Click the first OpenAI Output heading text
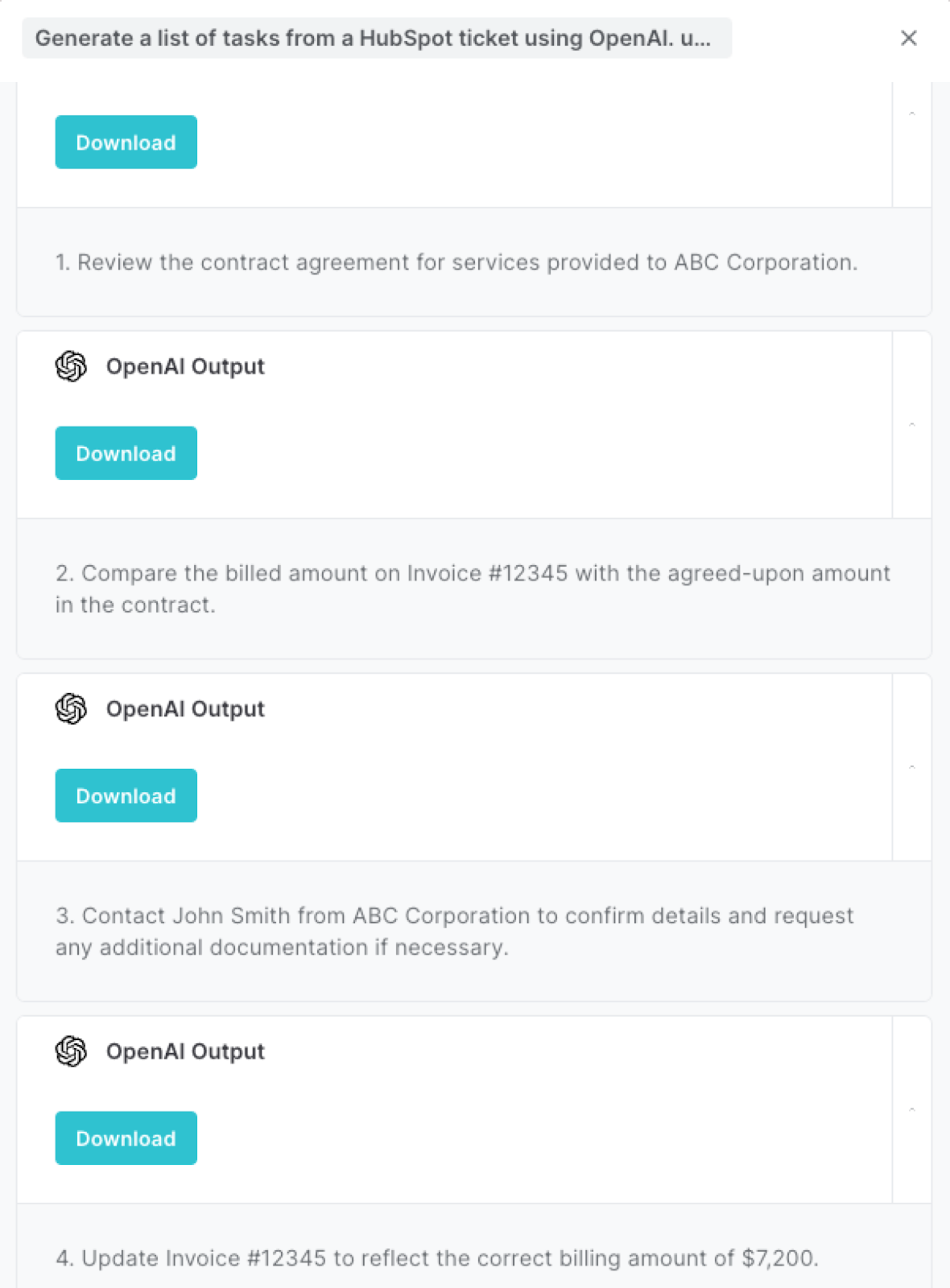This screenshot has width=950, height=1288. pos(184,366)
